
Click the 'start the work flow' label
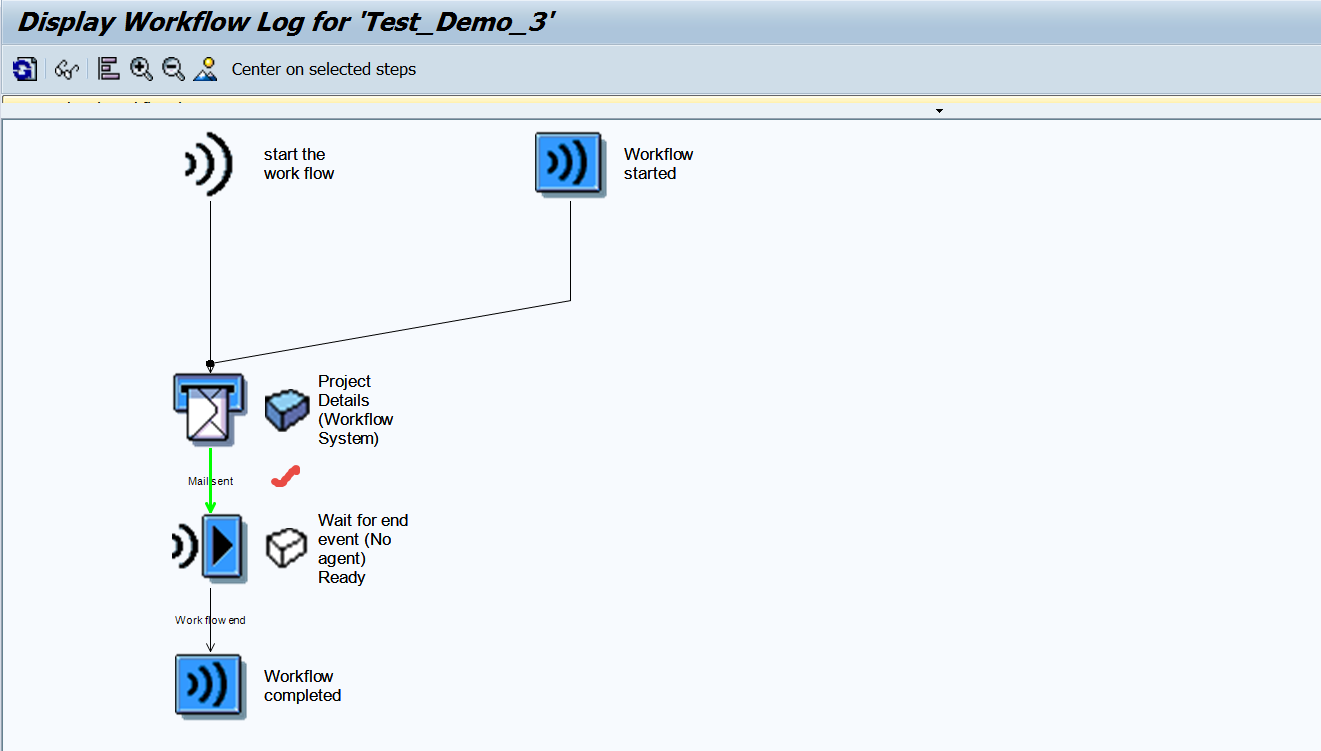[299, 164]
